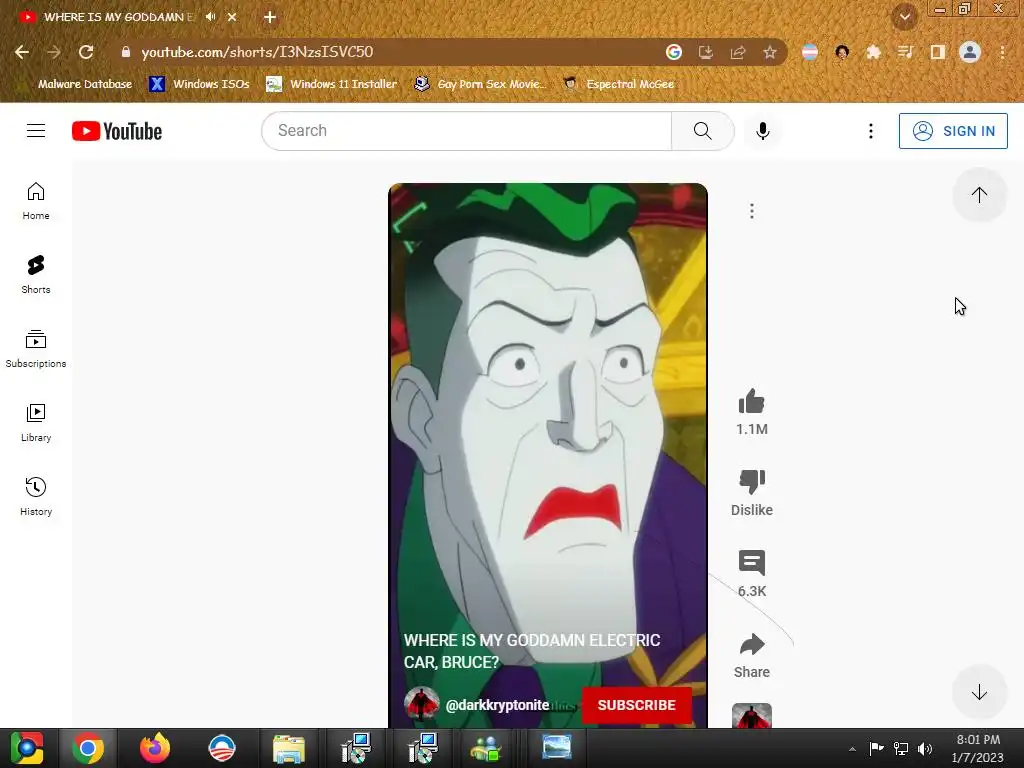Share this short
Viewport: 1024px width, 768px height.
[x=752, y=645]
